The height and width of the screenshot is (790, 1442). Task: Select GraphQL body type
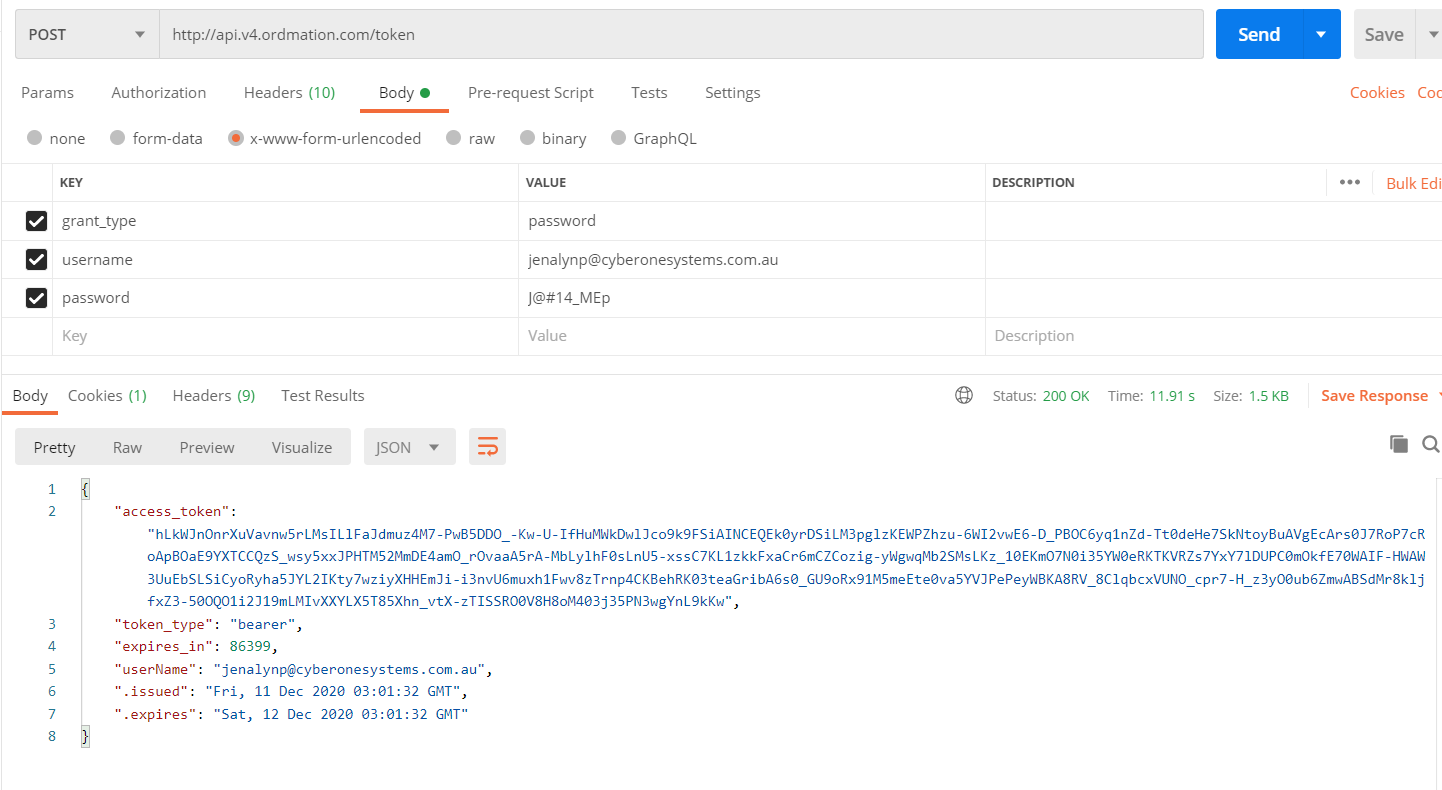click(x=618, y=139)
